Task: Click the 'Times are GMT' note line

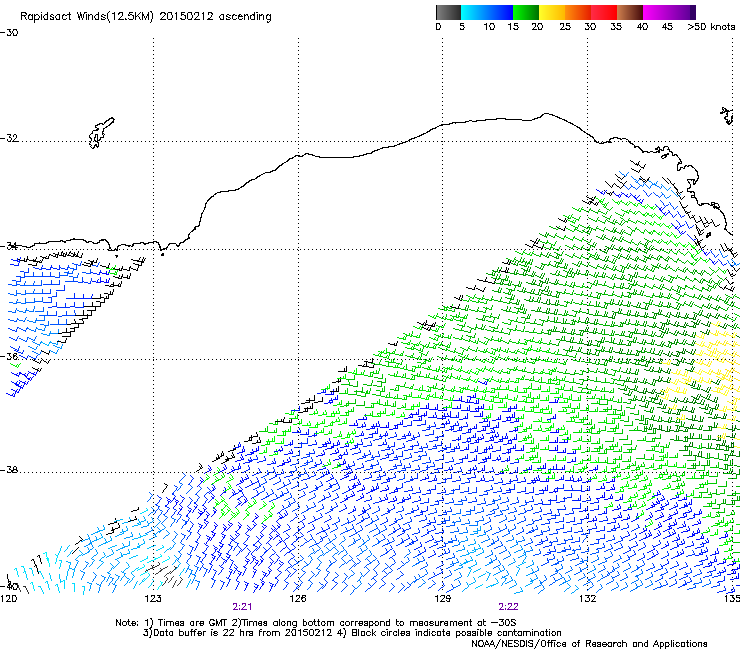Action: click(x=316, y=623)
